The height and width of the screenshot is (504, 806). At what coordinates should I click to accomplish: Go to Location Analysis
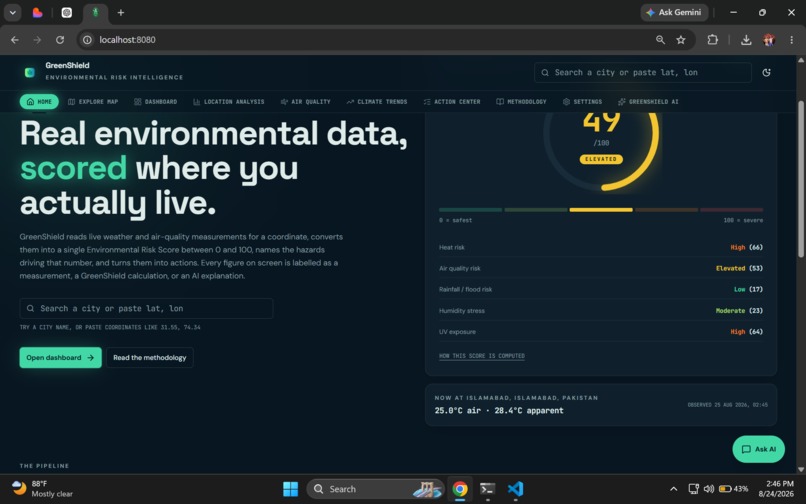point(229,102)
